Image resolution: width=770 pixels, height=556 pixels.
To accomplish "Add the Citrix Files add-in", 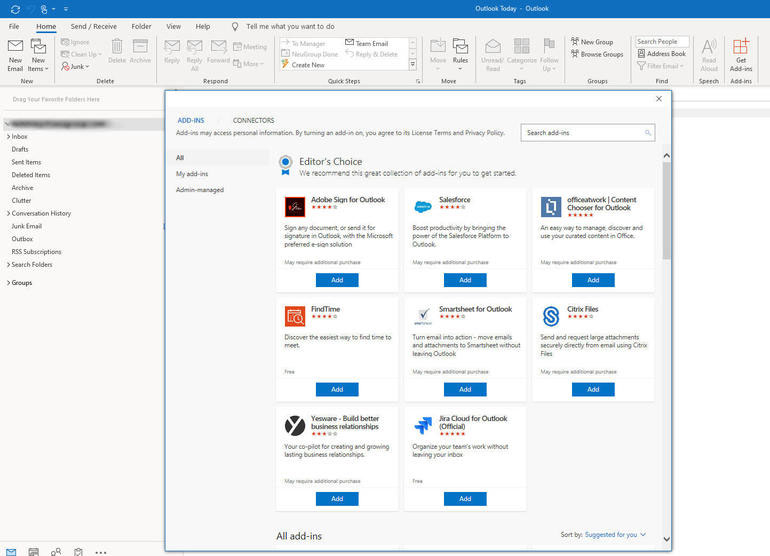I will 593,389.
